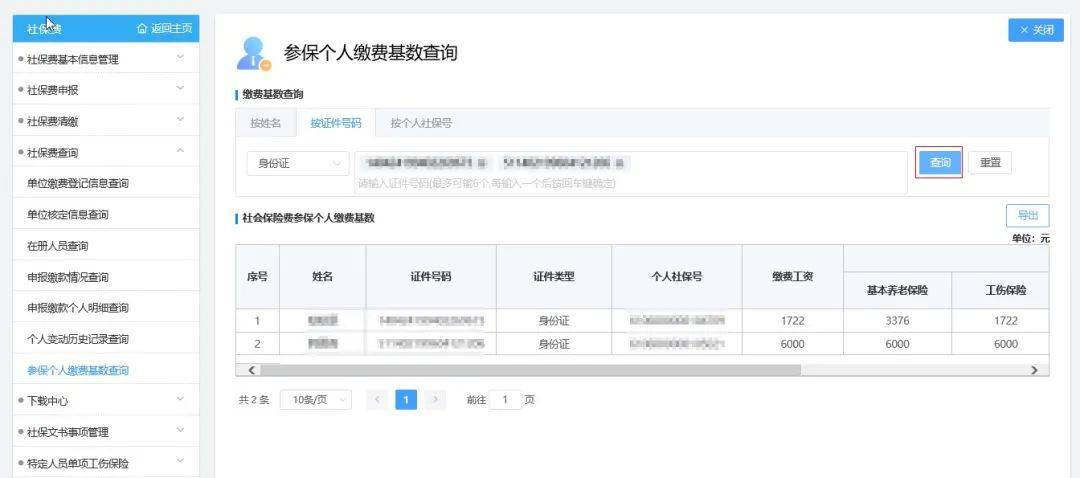Switch to the 按个人社保号 tab
The image size is (1080, 478).
pyautogui.click(x=420, y=123)
